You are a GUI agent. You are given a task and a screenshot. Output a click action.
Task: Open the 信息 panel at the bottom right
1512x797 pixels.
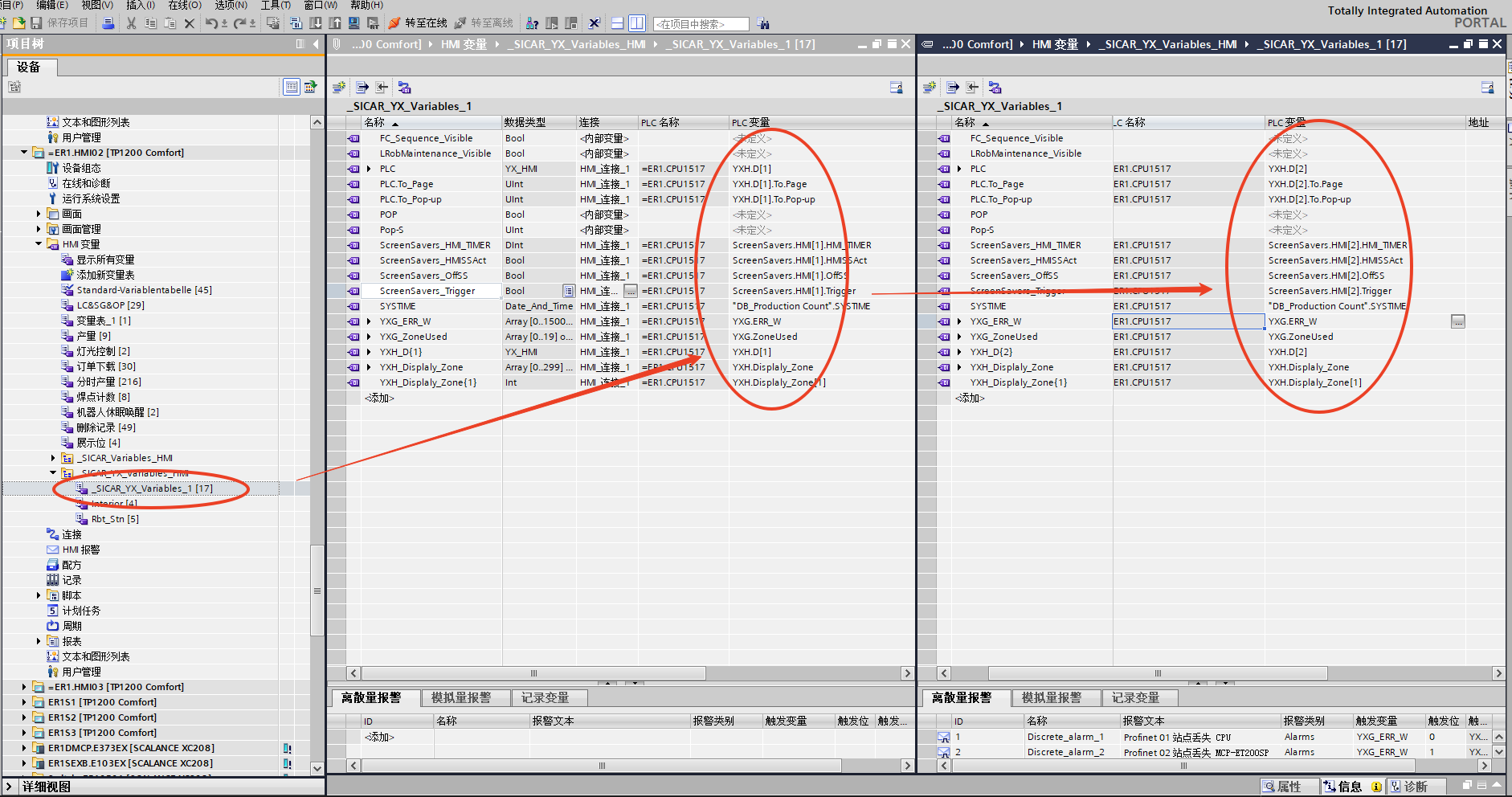1350,787
